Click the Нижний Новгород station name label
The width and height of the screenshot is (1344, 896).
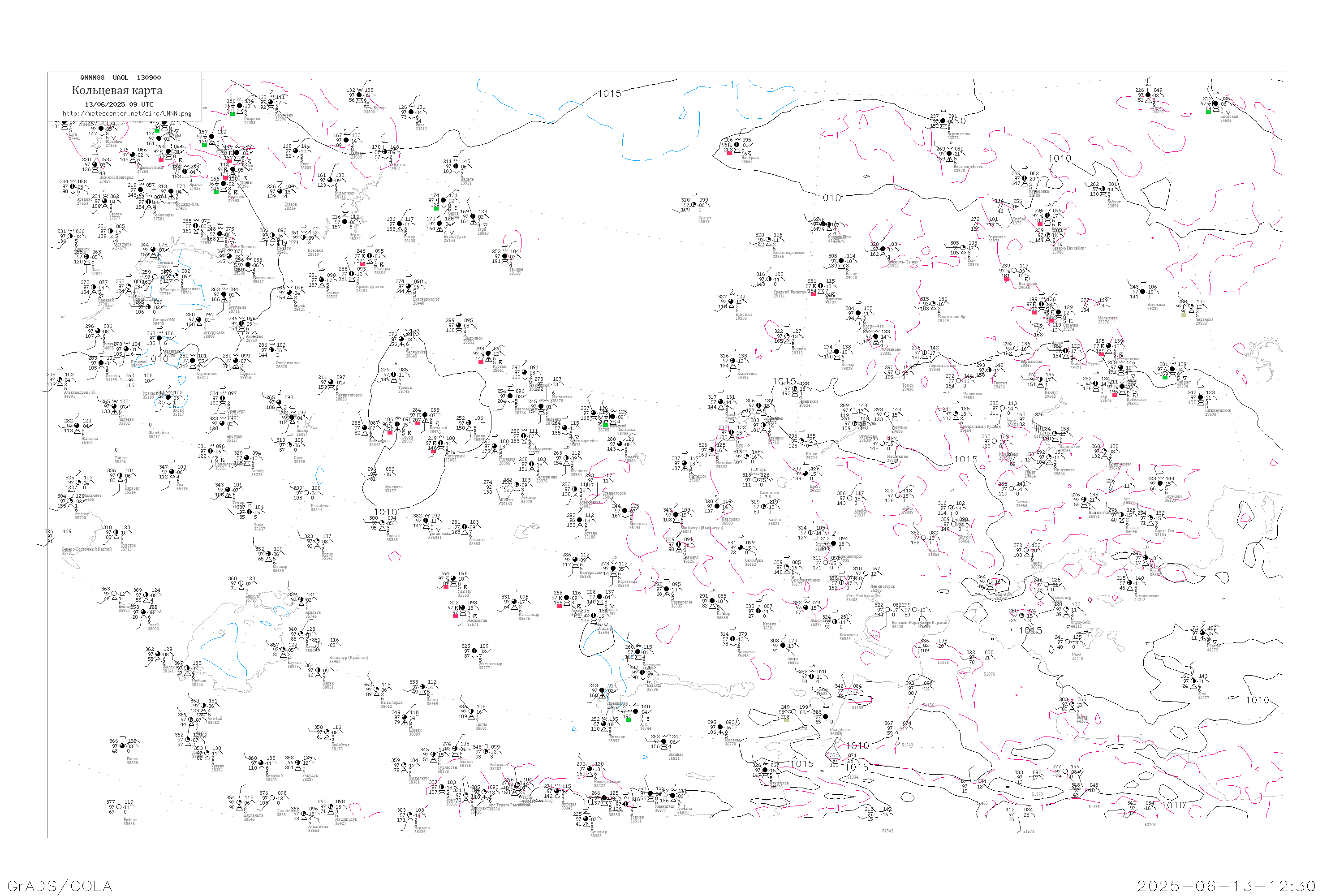point(116,177)
